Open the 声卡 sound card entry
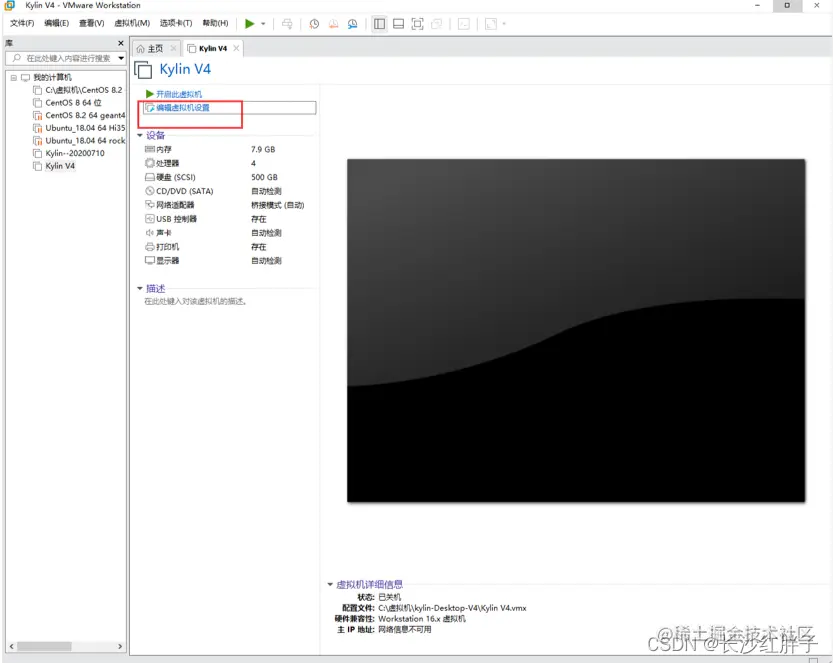 (158, 233)
